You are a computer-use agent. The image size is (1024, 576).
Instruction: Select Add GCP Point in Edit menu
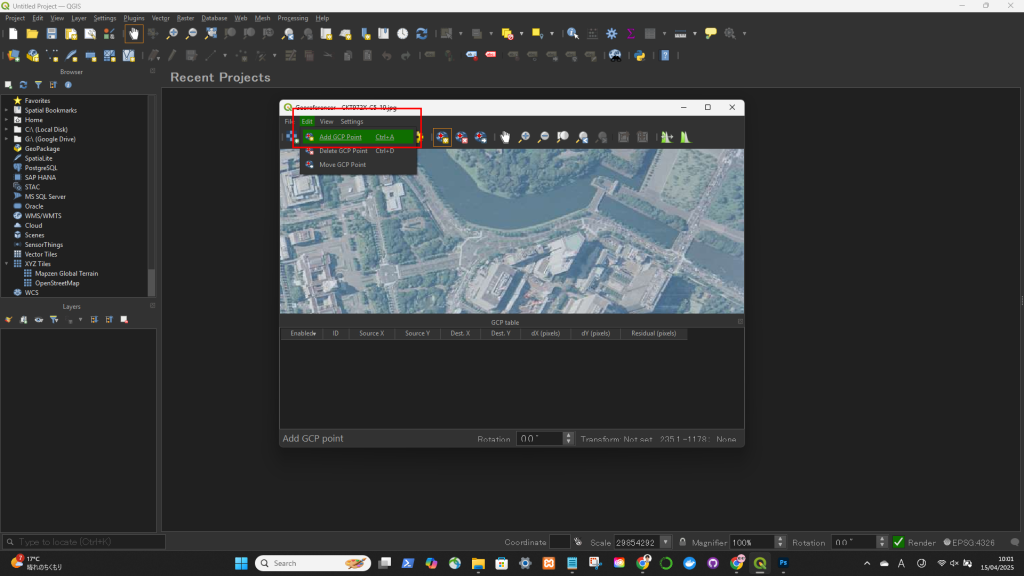coord(340,137)
